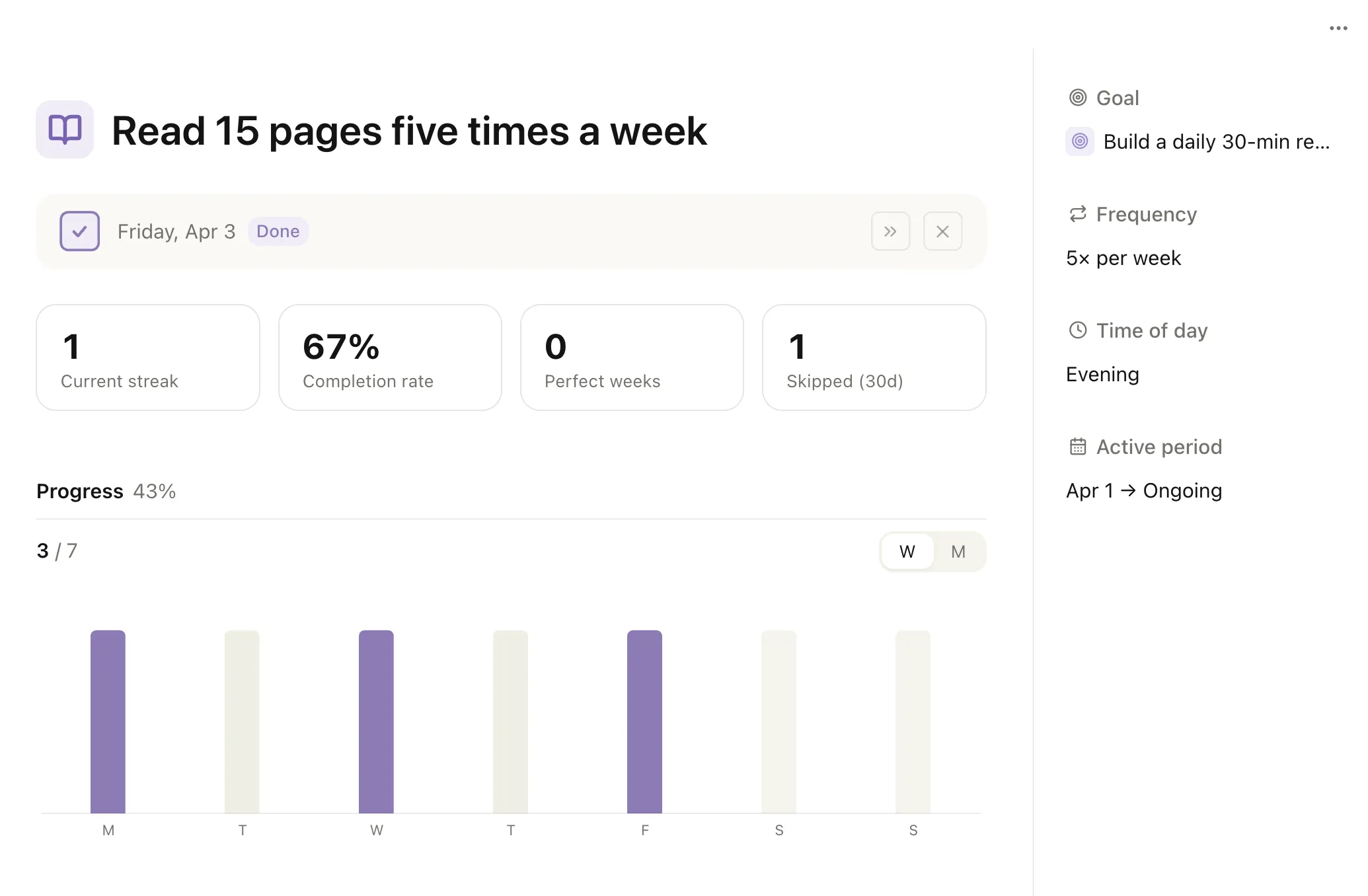Open the 5× per week frequency selector
Screen dimensions: 1368x896
click(x=1123, y=258)
